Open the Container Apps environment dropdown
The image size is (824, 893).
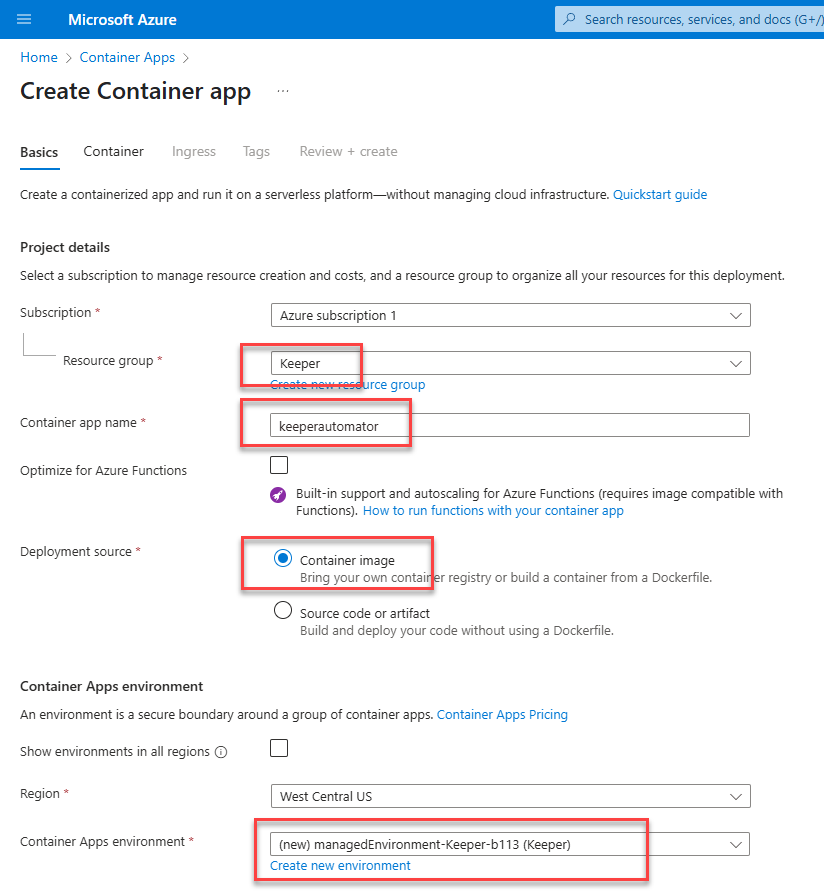(510, 845)
